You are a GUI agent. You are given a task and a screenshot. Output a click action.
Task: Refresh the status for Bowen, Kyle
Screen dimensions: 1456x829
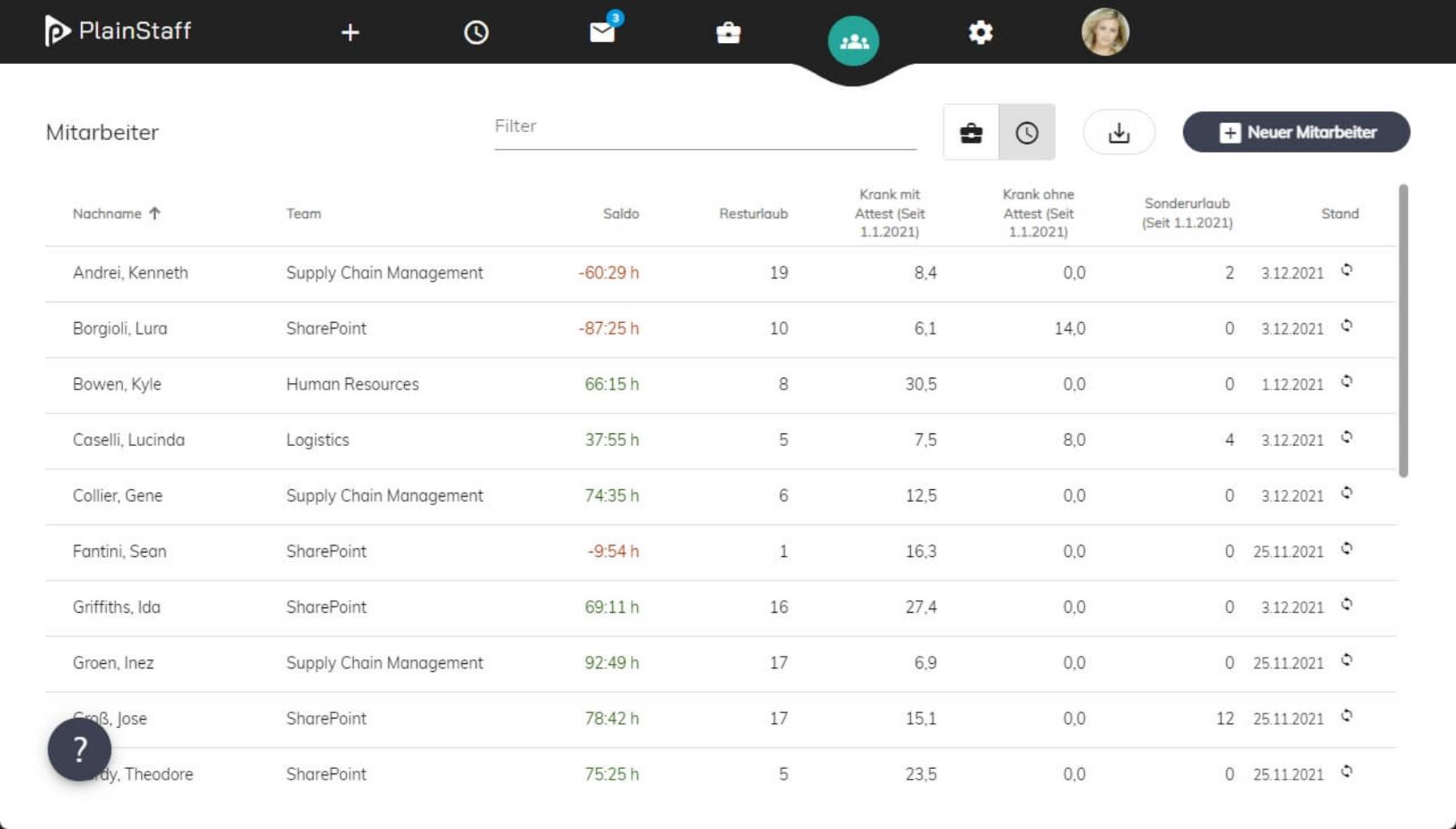click(x=1347, y=382)
